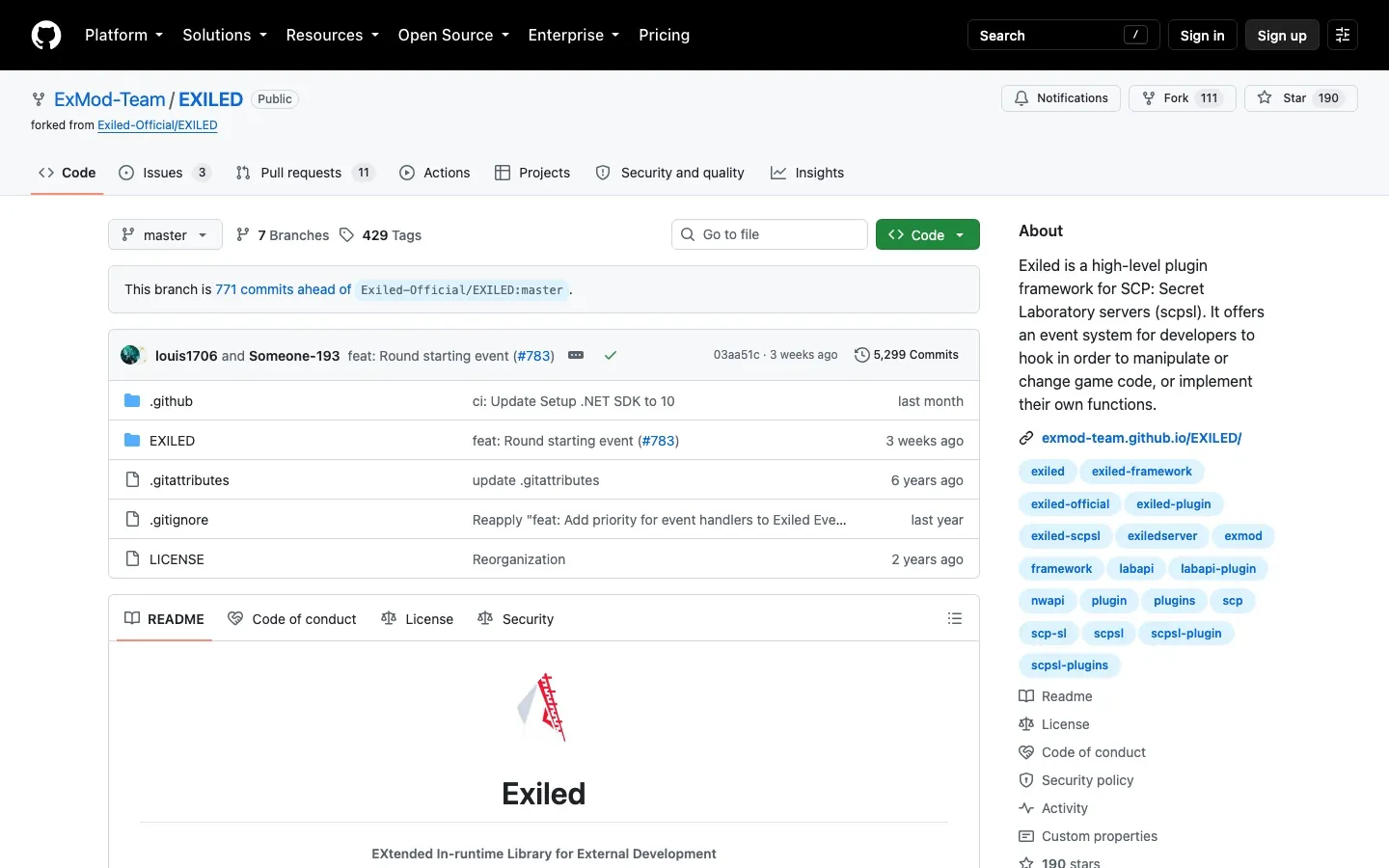Star the EXILED repository

pyautogui.click(x=1301, y=98)
